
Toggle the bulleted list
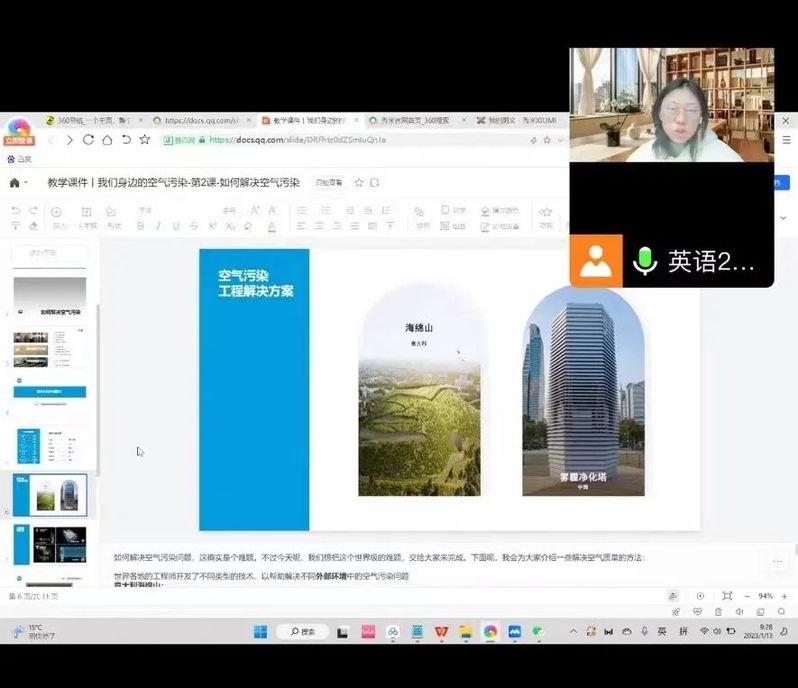(x=302, y=210)
